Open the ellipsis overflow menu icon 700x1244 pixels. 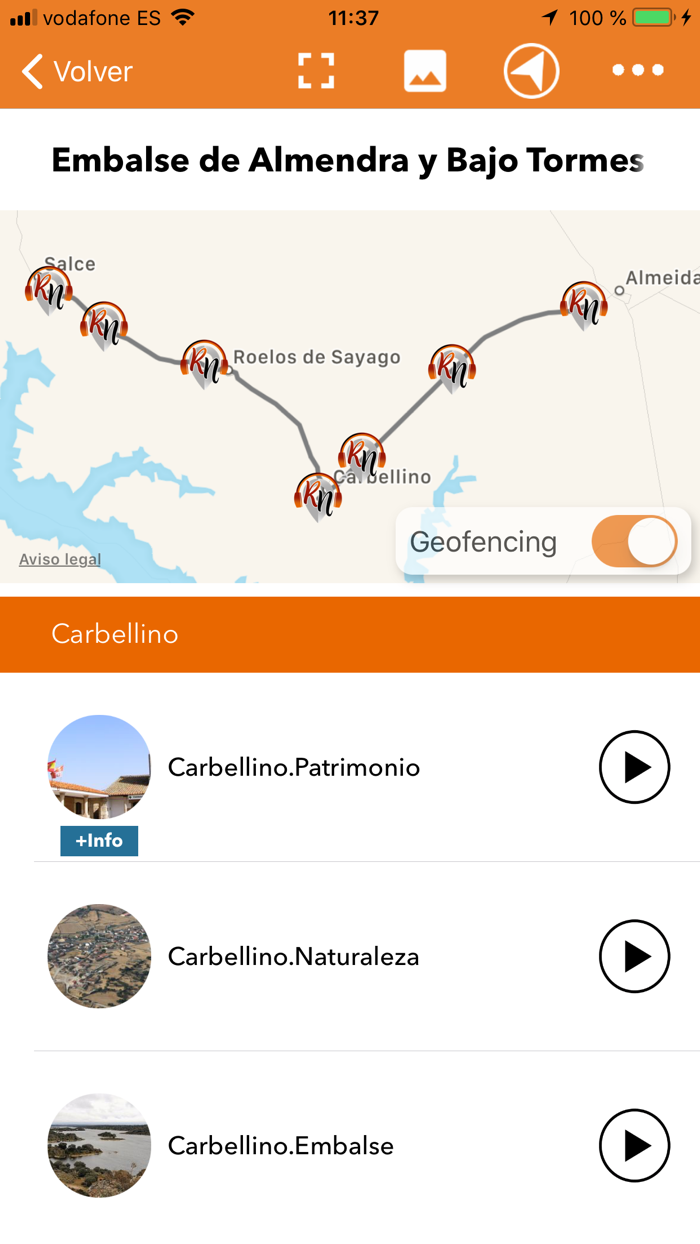(637, 70)
